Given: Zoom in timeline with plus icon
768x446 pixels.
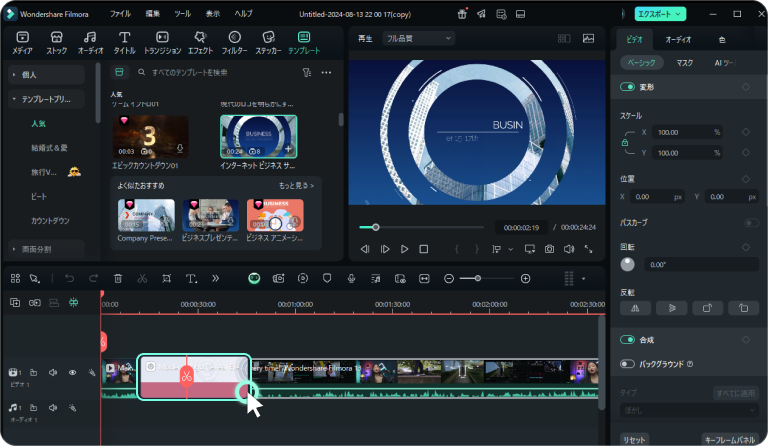Looking at the screenshot, I should pyautogui.click(x=526, y=279).
